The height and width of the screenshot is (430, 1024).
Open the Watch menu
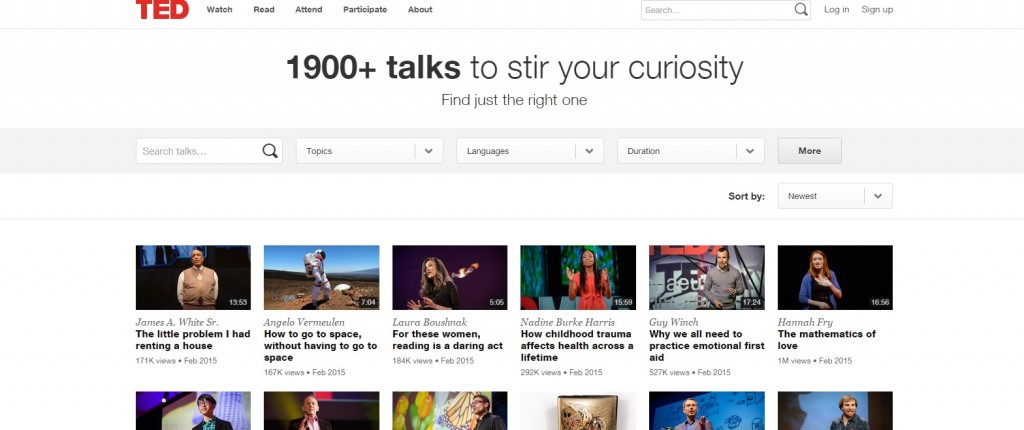(x=219, y=10)
